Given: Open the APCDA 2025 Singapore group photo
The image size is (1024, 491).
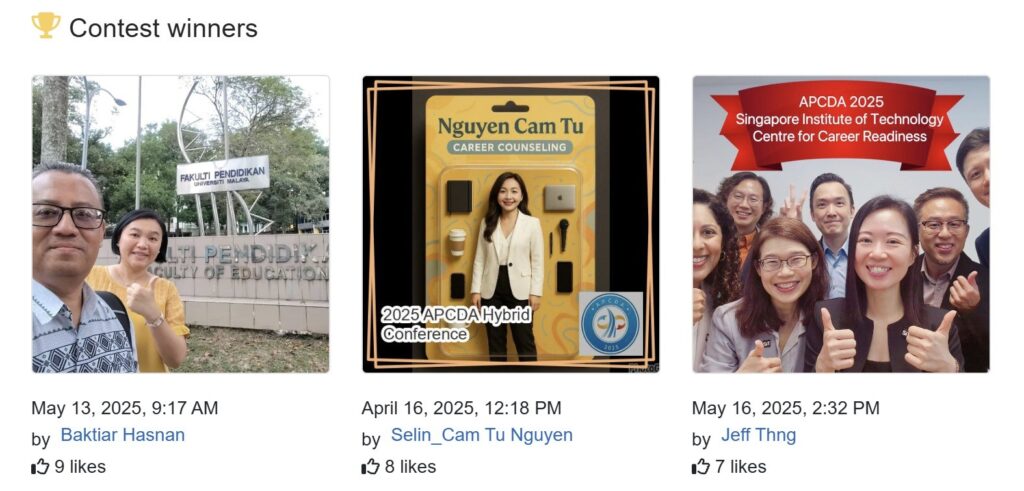Looking at the screenshot, I should coord(841,224).
